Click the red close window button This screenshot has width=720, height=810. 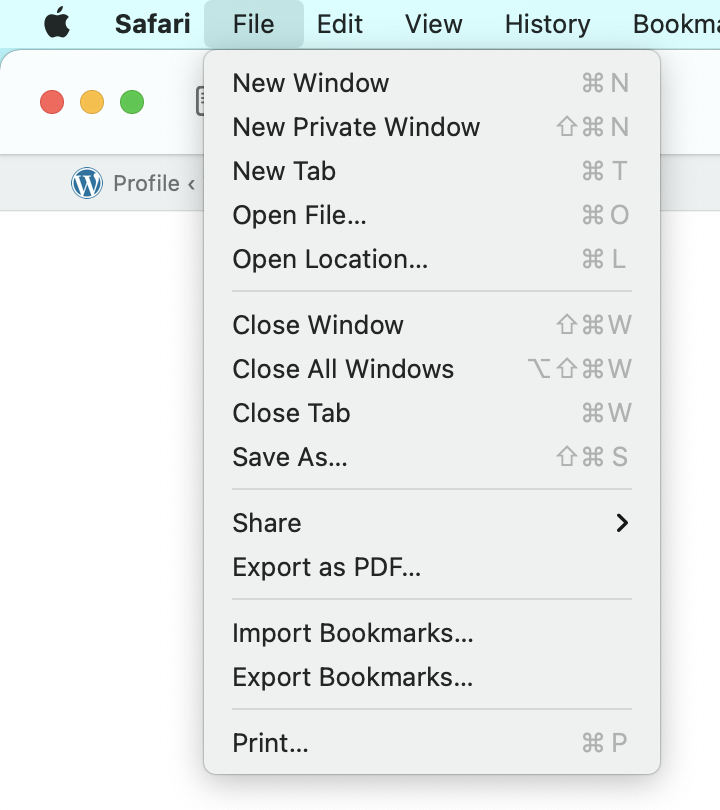click(x=52, y=102)
